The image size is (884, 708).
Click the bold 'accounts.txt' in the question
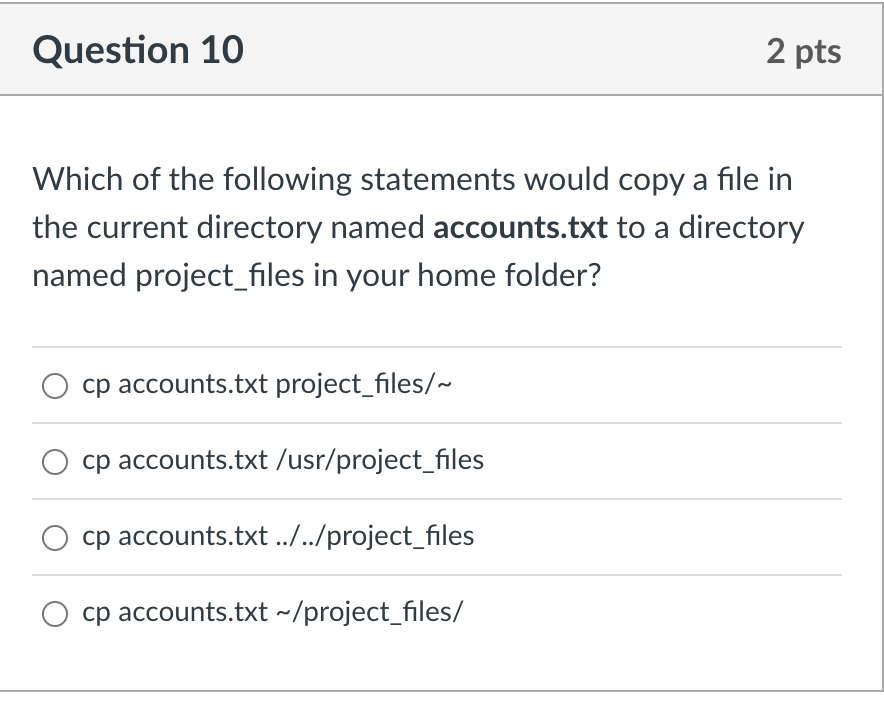tap(520, 228)
